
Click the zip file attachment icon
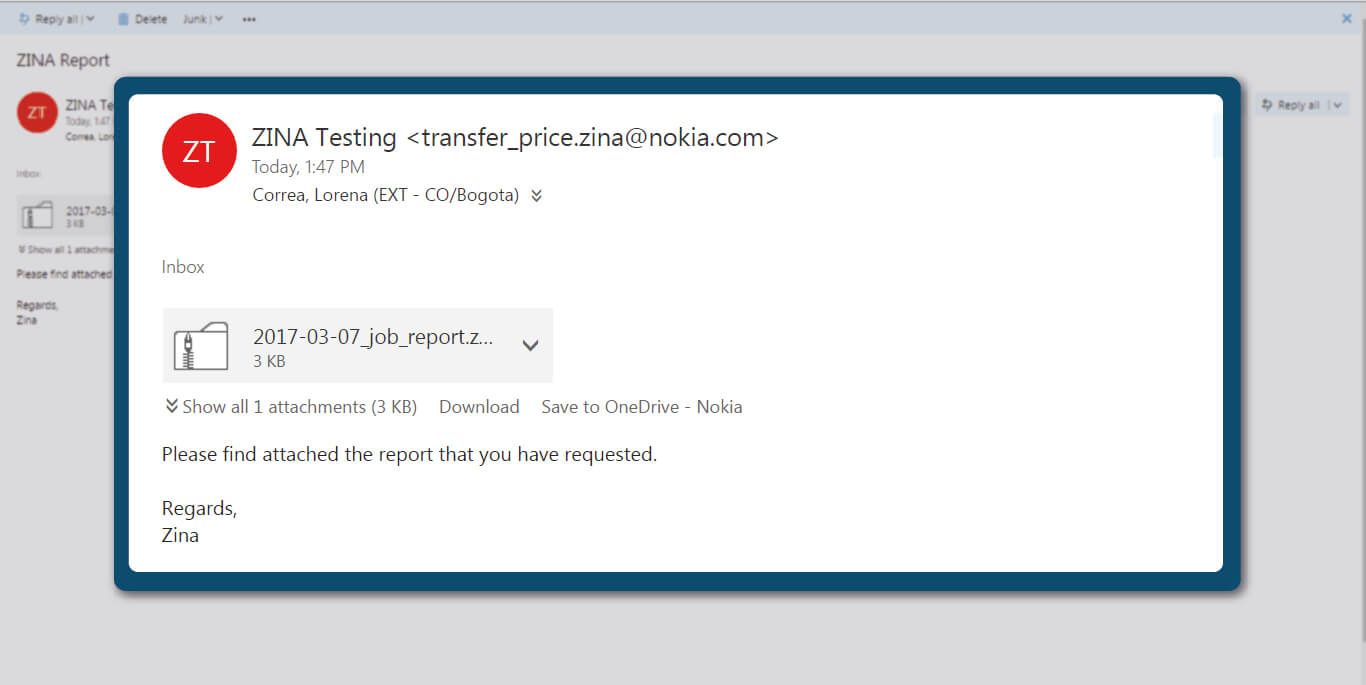click(x=201, y=346)
